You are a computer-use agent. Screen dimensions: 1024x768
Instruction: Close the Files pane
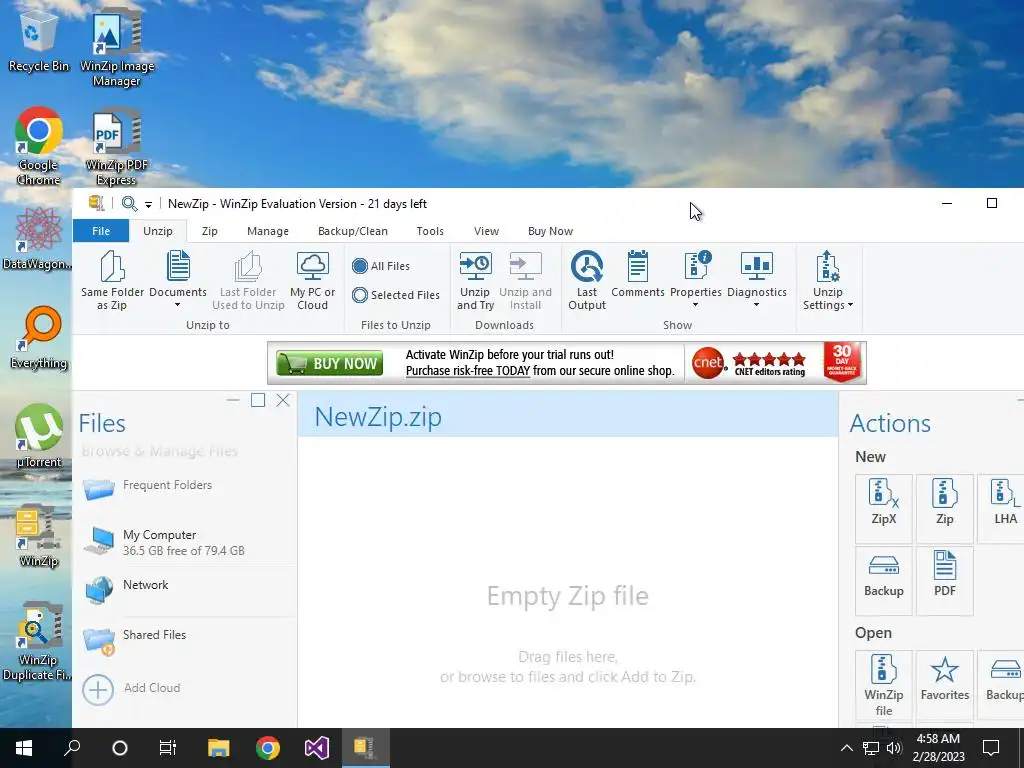[x=283, y=400]
